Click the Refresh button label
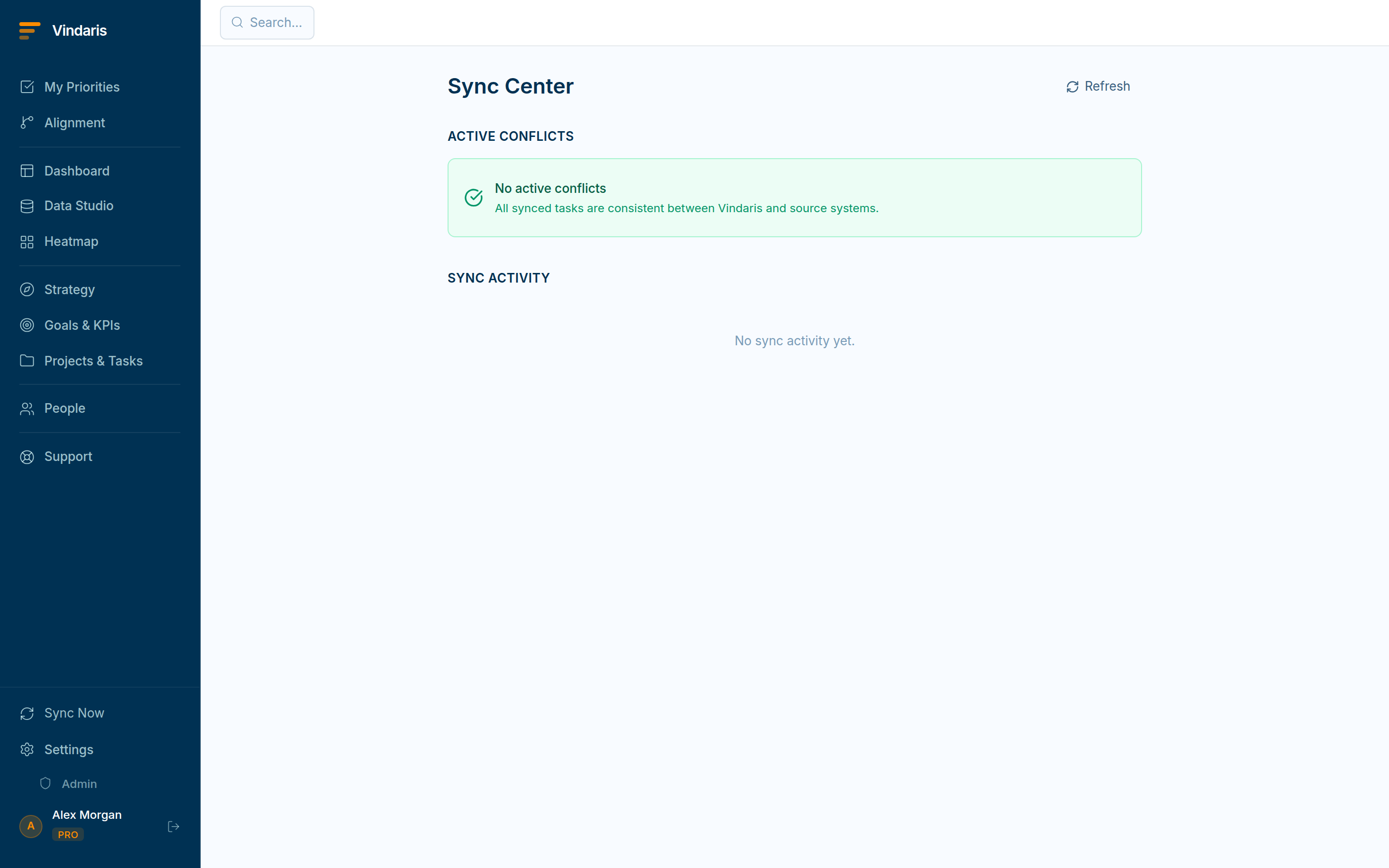 [1107, 86]
